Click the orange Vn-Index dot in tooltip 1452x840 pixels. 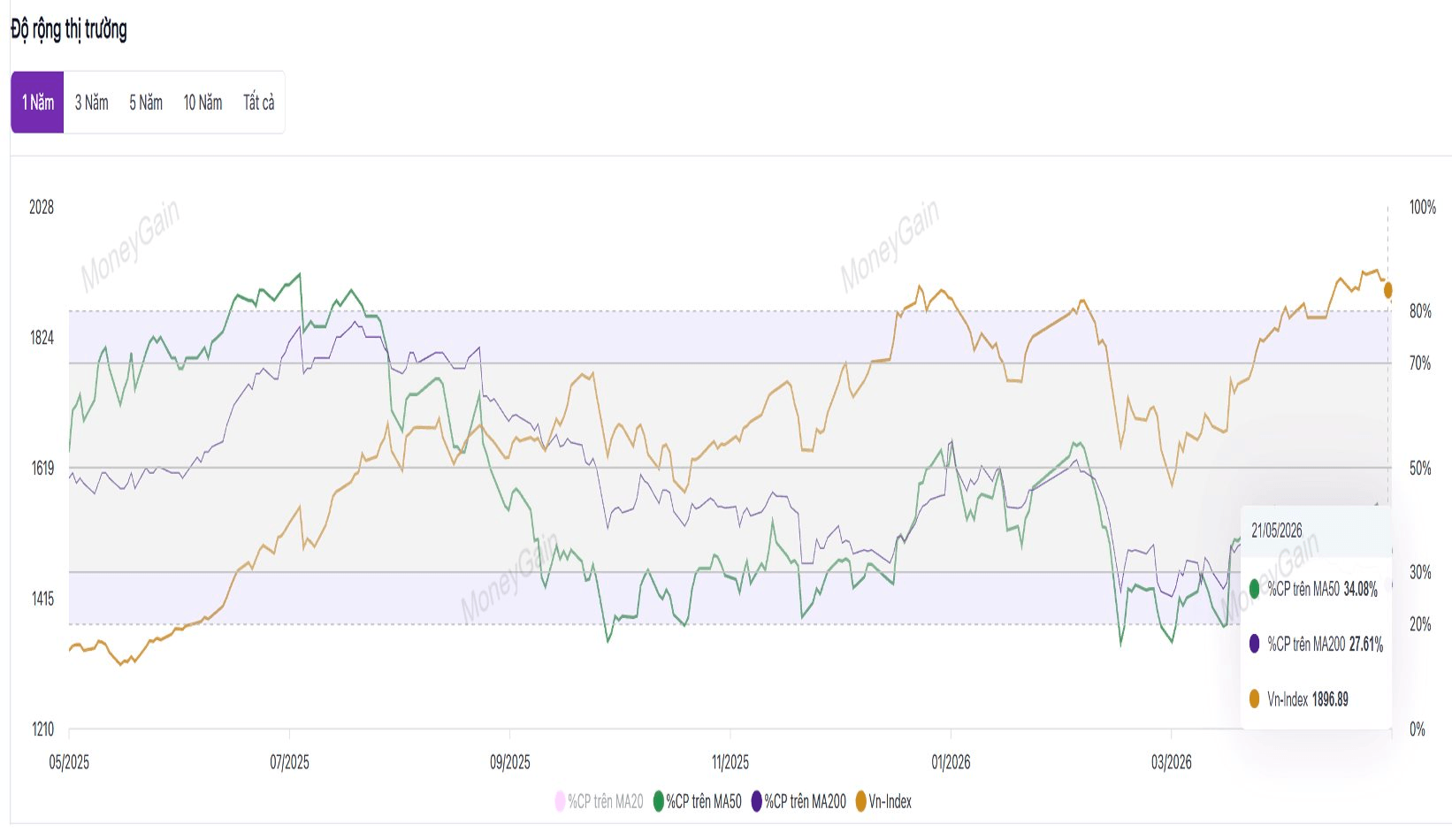pyautogui.click(x=1254, y=699)
